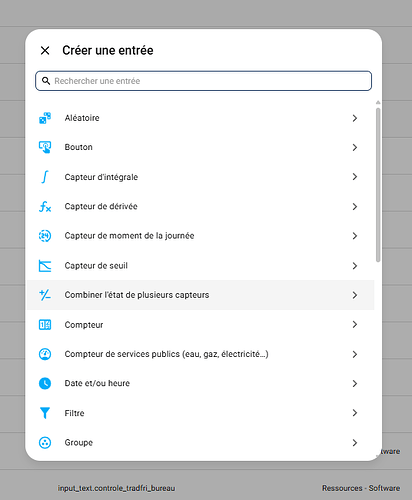Click the 24-hour clock icon
Screen dimensions: 412x500
coord(45,236)
